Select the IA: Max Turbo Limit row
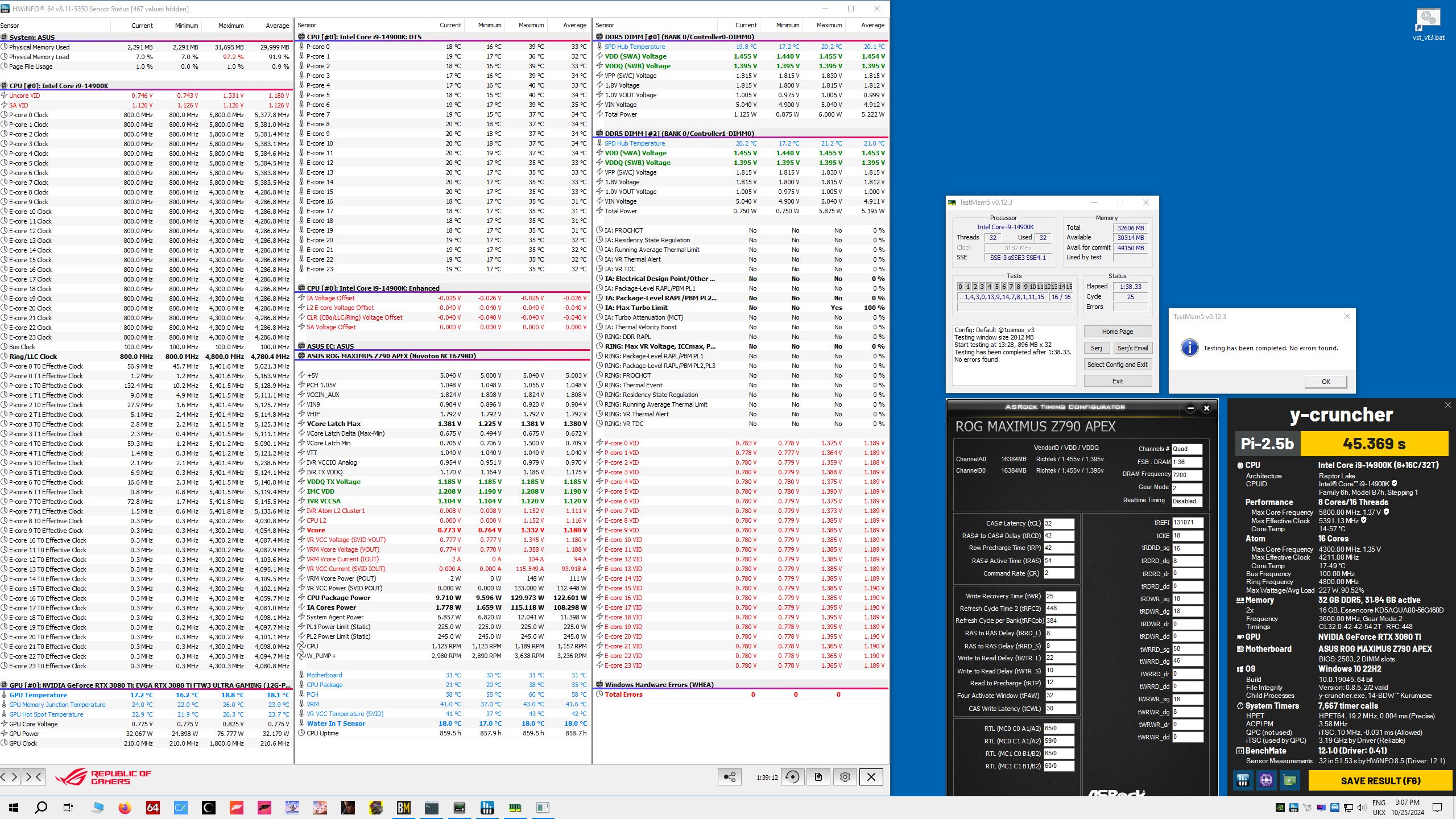The height and width of the screenshot is (819, 1456). pos(742,308)
